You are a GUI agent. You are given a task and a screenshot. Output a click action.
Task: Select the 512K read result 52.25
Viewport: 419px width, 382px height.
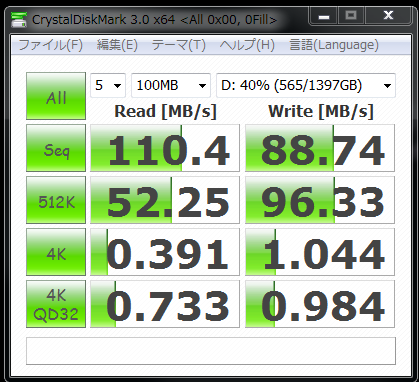click(165, 200)
